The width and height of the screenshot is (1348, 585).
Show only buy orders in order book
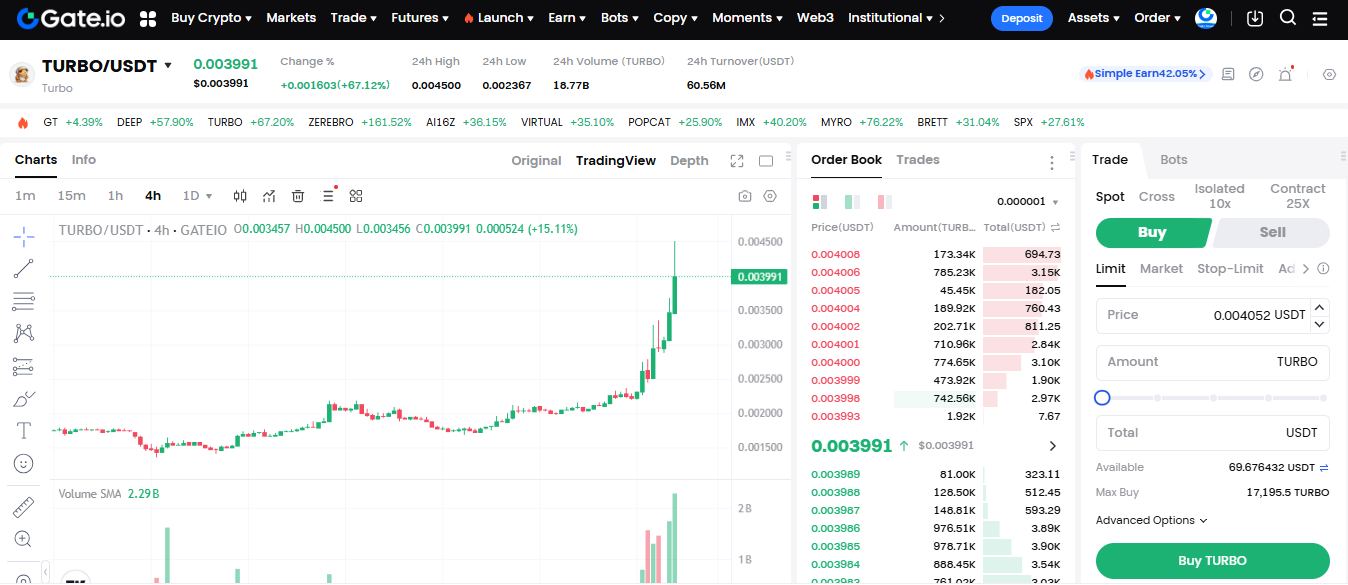point(853,201)
